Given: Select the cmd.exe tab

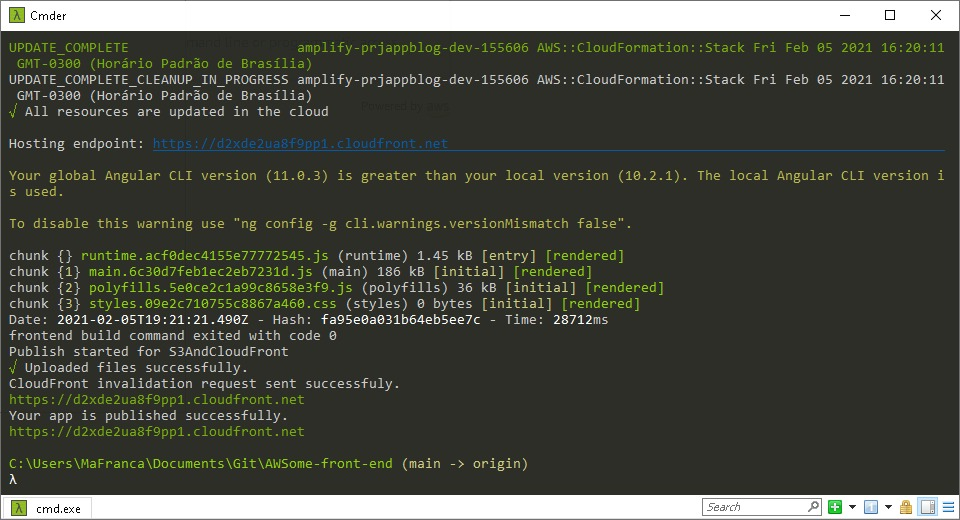Looking at the screenshot, I should click(x=48, y=508).
